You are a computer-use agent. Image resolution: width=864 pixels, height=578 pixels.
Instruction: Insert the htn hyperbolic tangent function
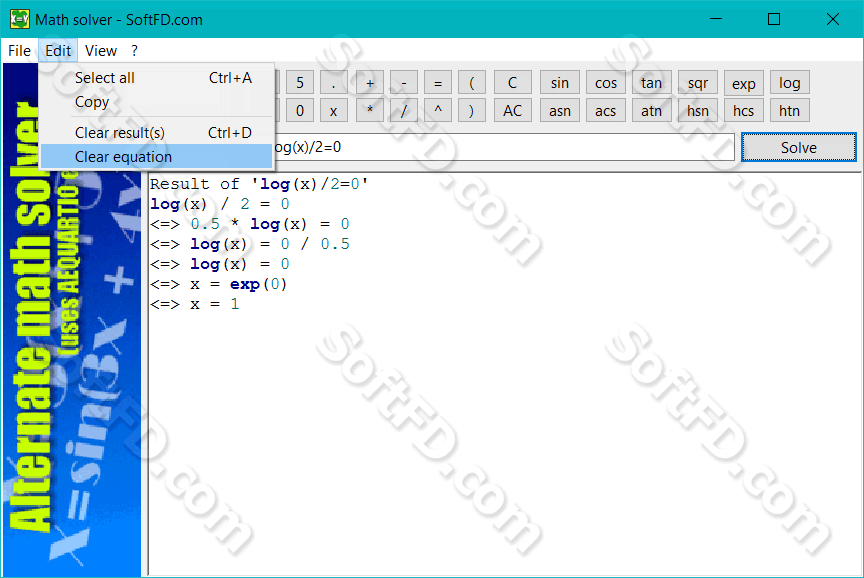tap(789, 111)
